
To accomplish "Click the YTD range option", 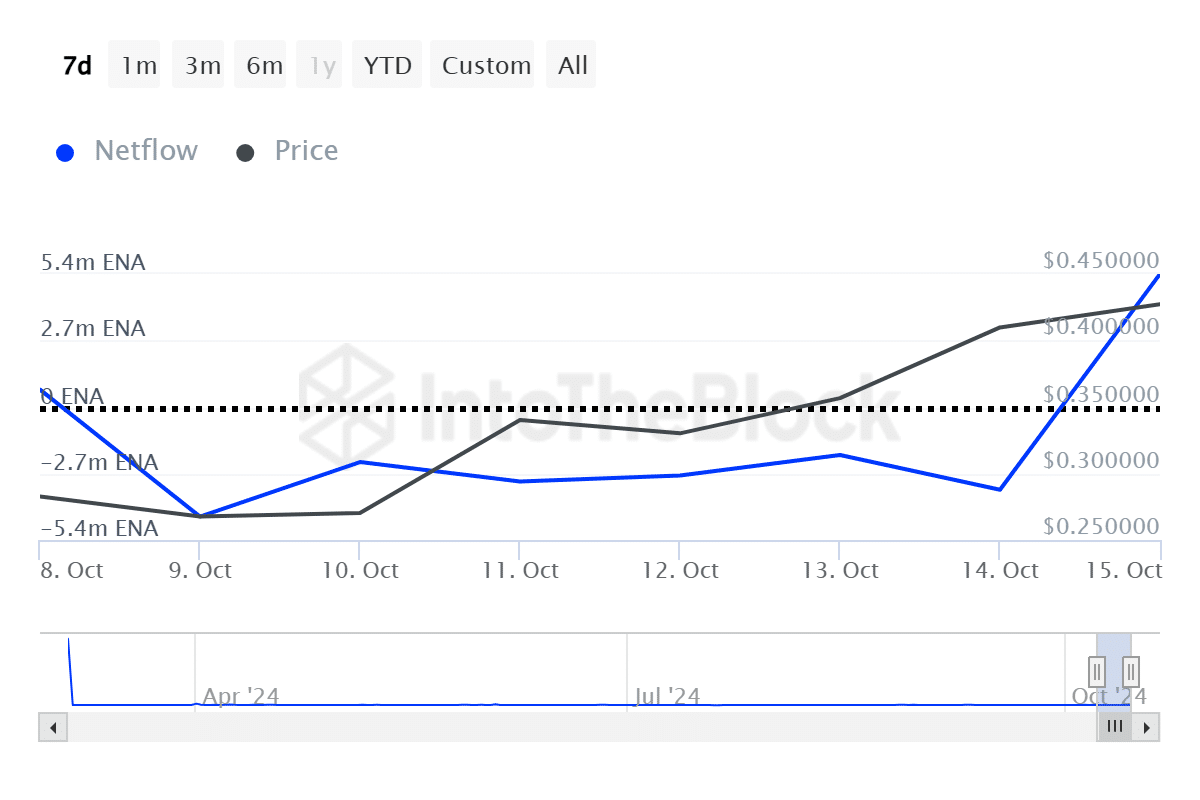I will click(387, 64).
